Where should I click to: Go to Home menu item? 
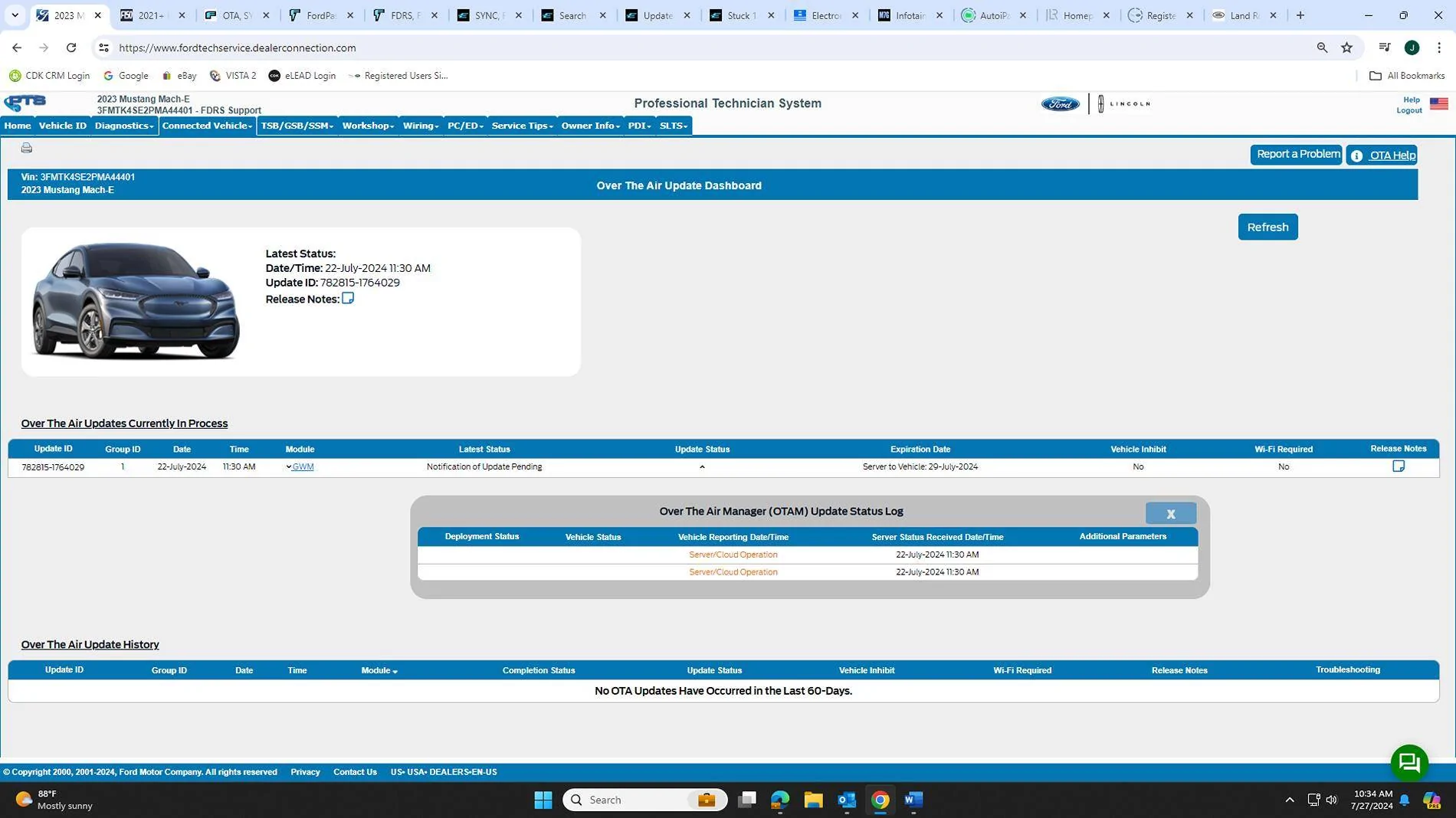(18, 126)
